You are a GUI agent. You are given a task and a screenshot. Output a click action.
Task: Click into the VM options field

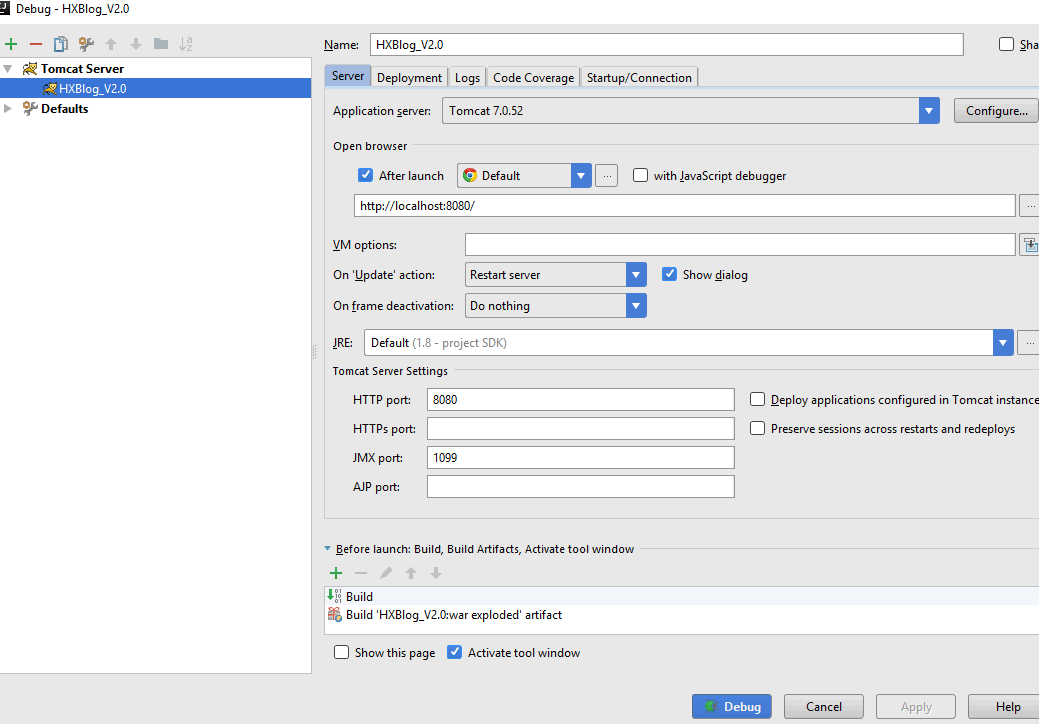point(740,245)
